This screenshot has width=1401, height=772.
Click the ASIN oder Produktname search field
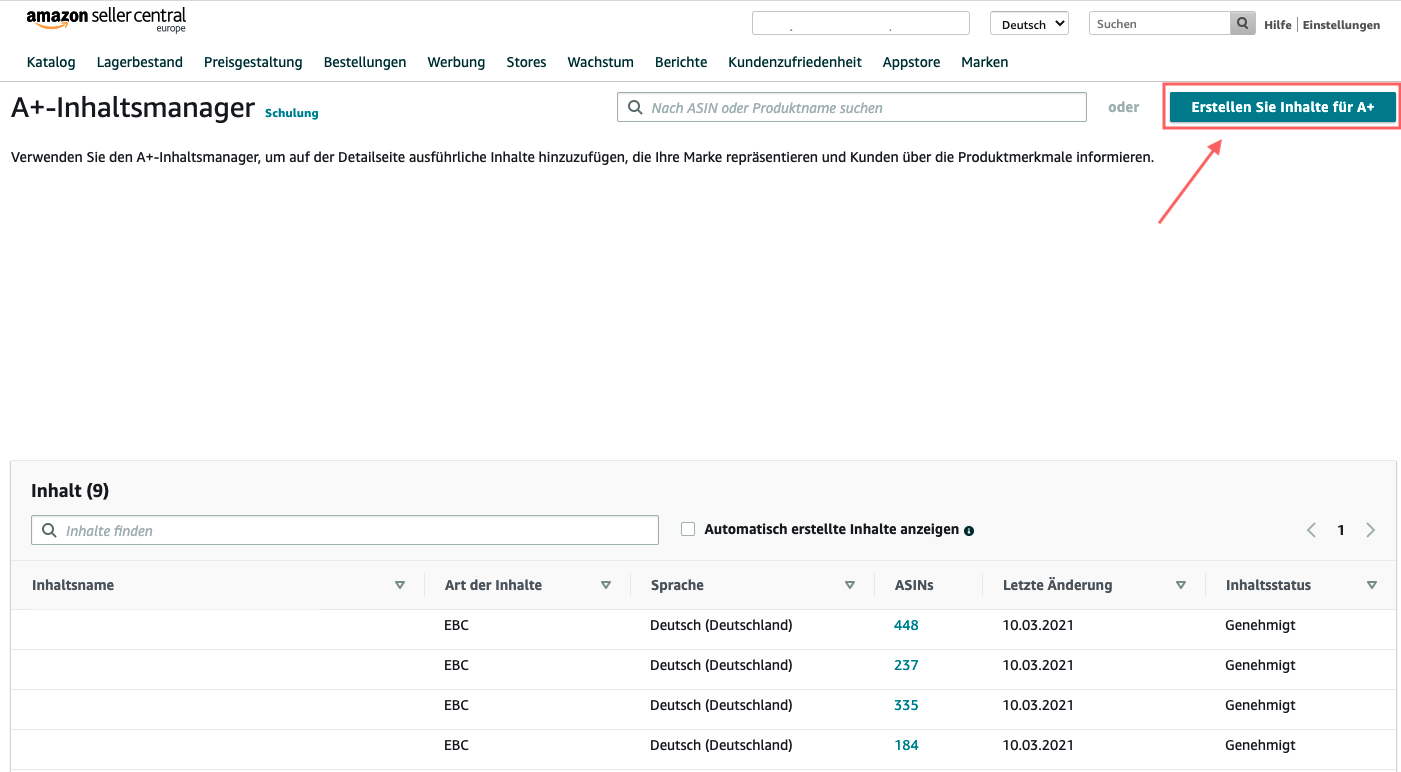click(x=852, y=107)
